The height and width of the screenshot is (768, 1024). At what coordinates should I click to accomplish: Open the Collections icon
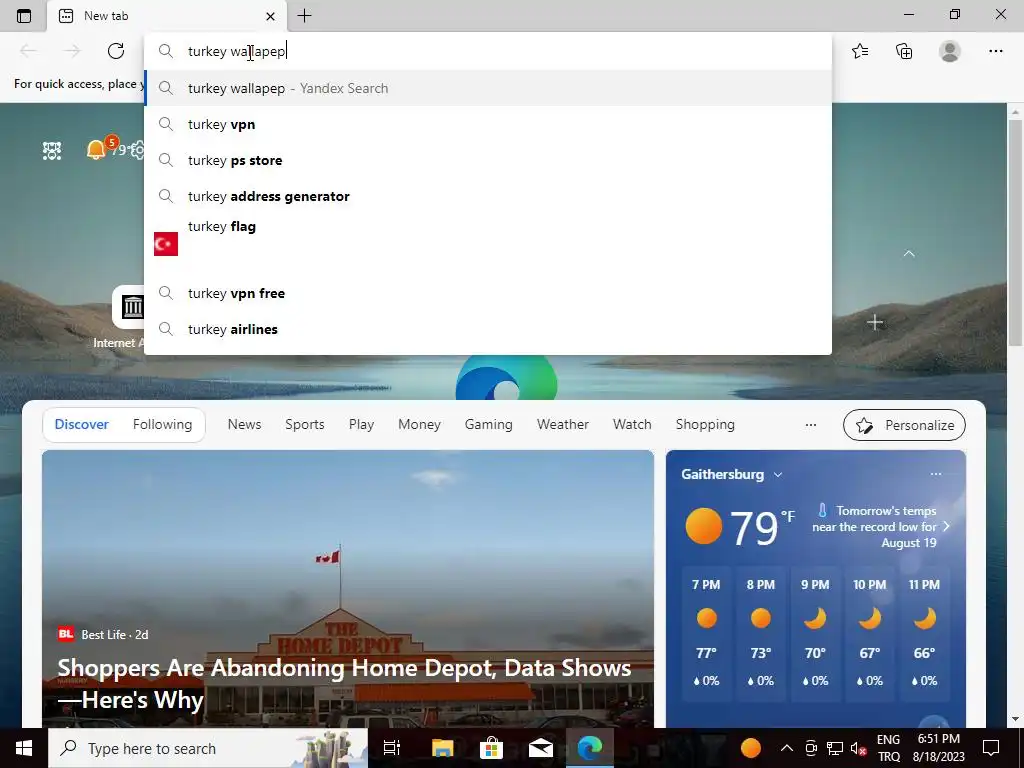904,51
